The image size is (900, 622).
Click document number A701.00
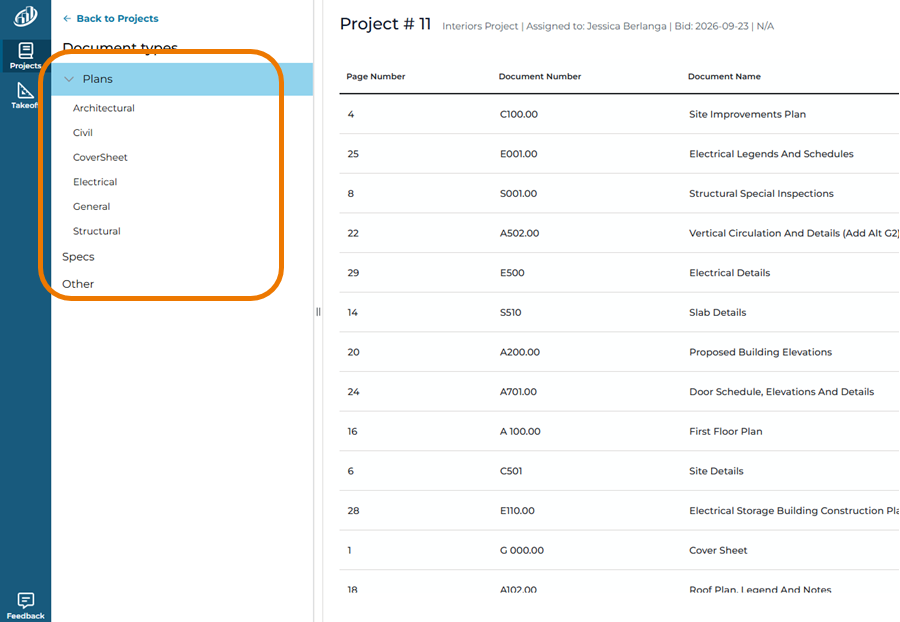518,391
